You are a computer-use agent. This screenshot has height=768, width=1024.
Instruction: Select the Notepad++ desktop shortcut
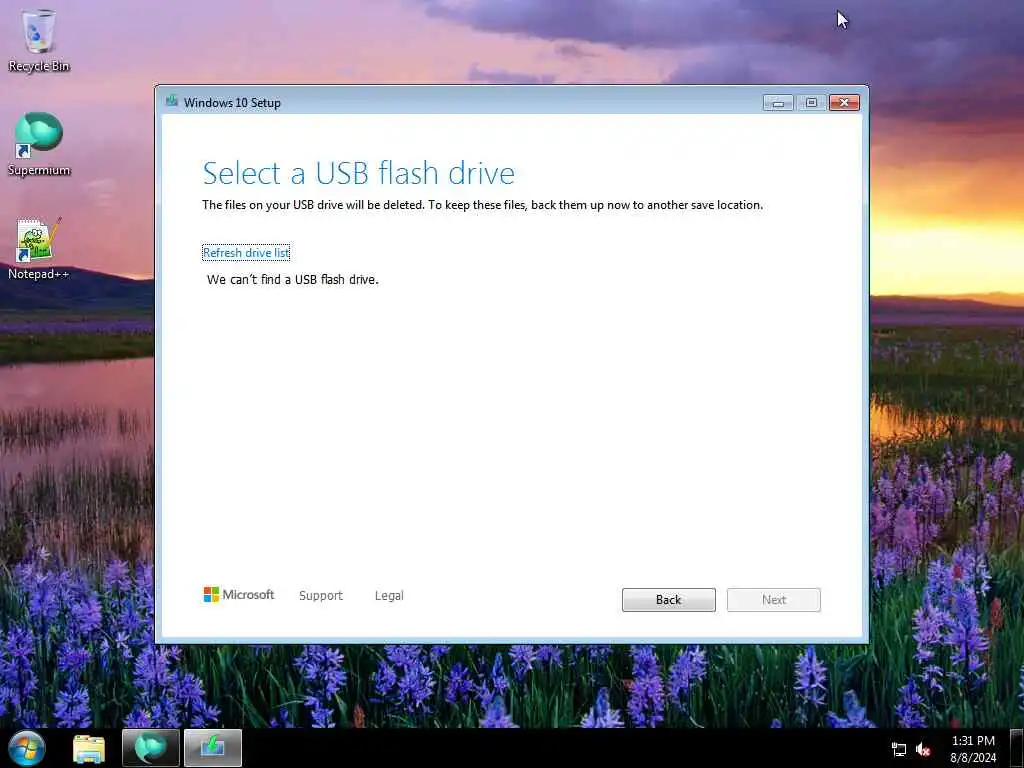(x=39, y=249)
